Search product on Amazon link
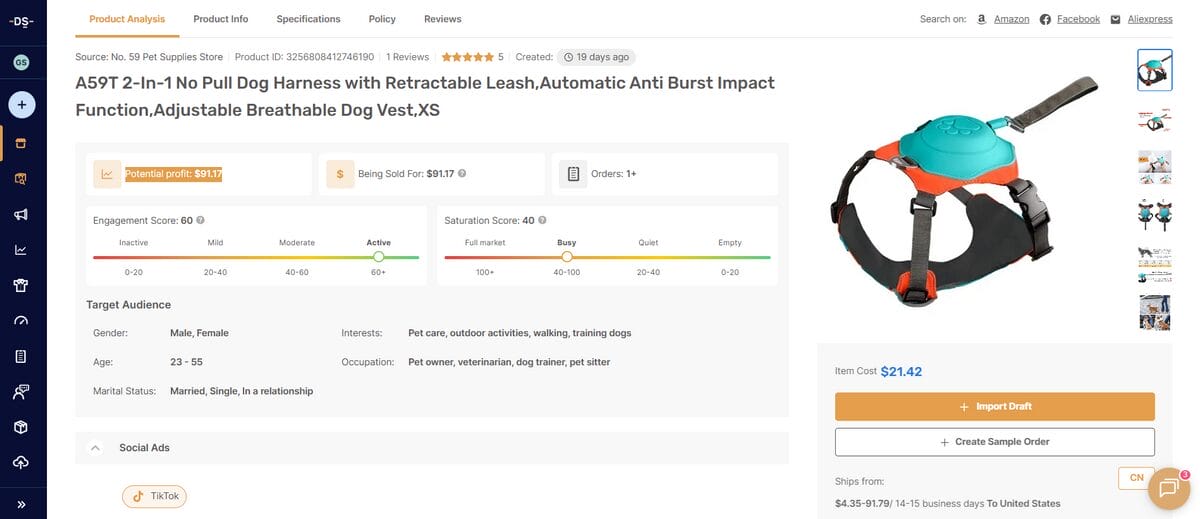Image resolution: width=1200 pixels, height=519 pixels. click(1010, 19)
